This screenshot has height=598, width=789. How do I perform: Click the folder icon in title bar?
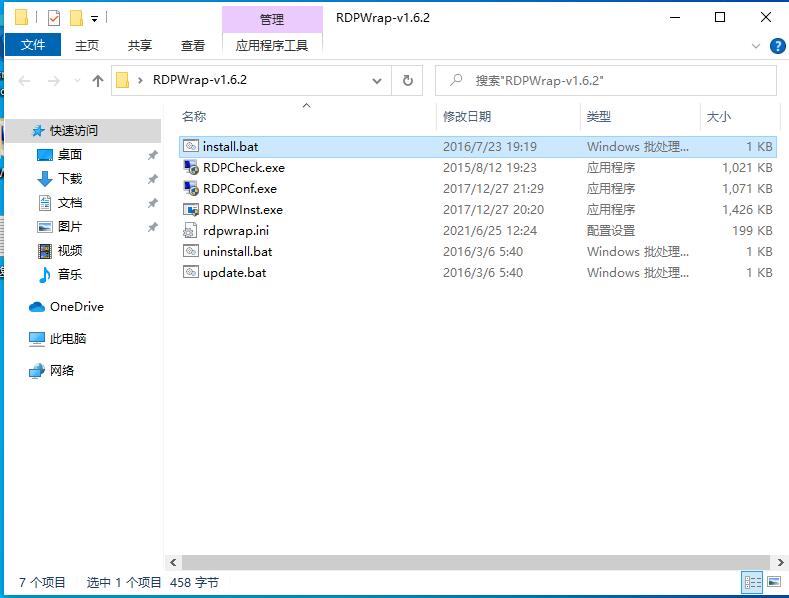[21, 18]
